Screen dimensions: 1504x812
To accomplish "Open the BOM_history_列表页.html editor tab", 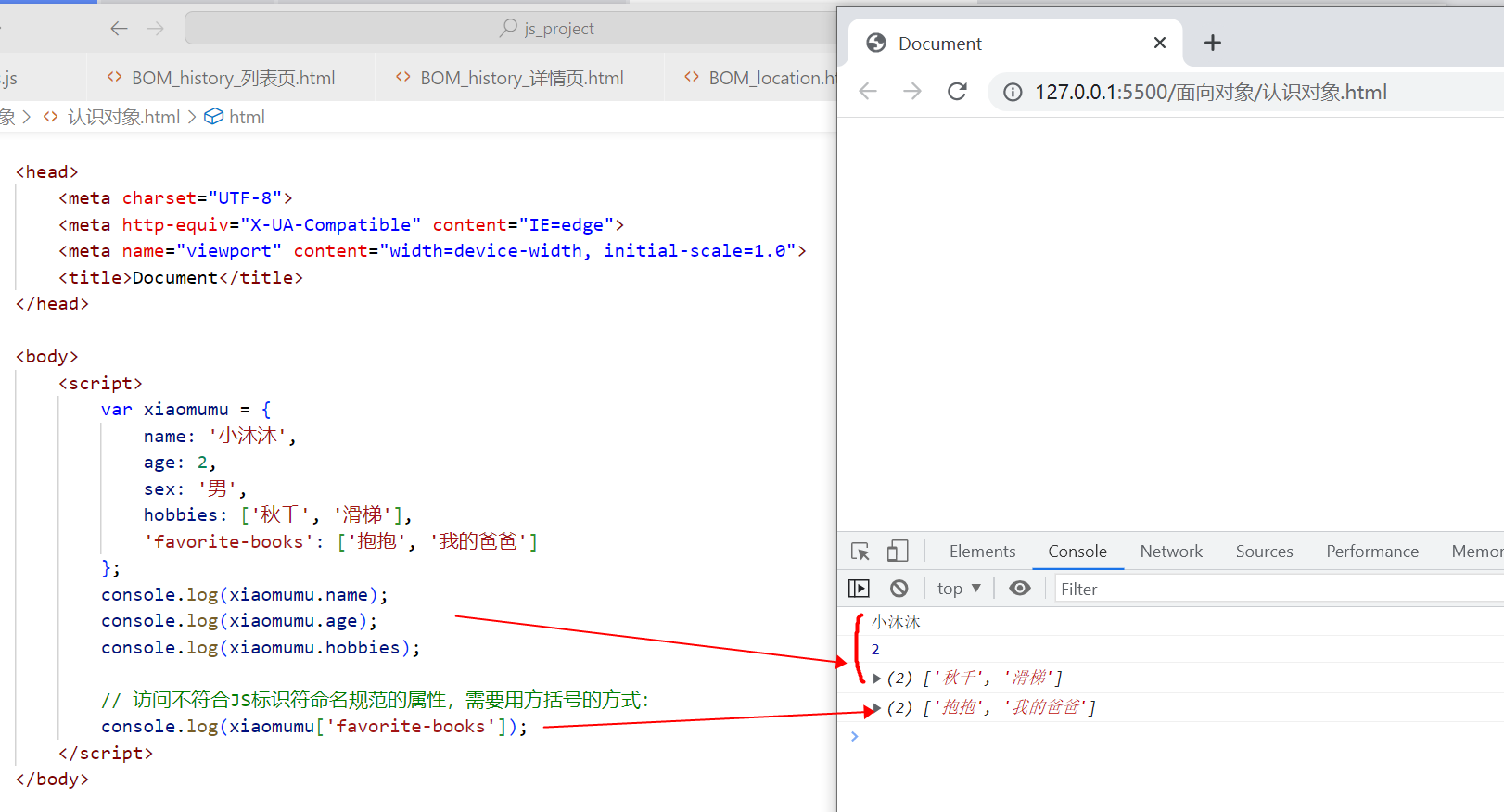I will [x=232, y=78].
